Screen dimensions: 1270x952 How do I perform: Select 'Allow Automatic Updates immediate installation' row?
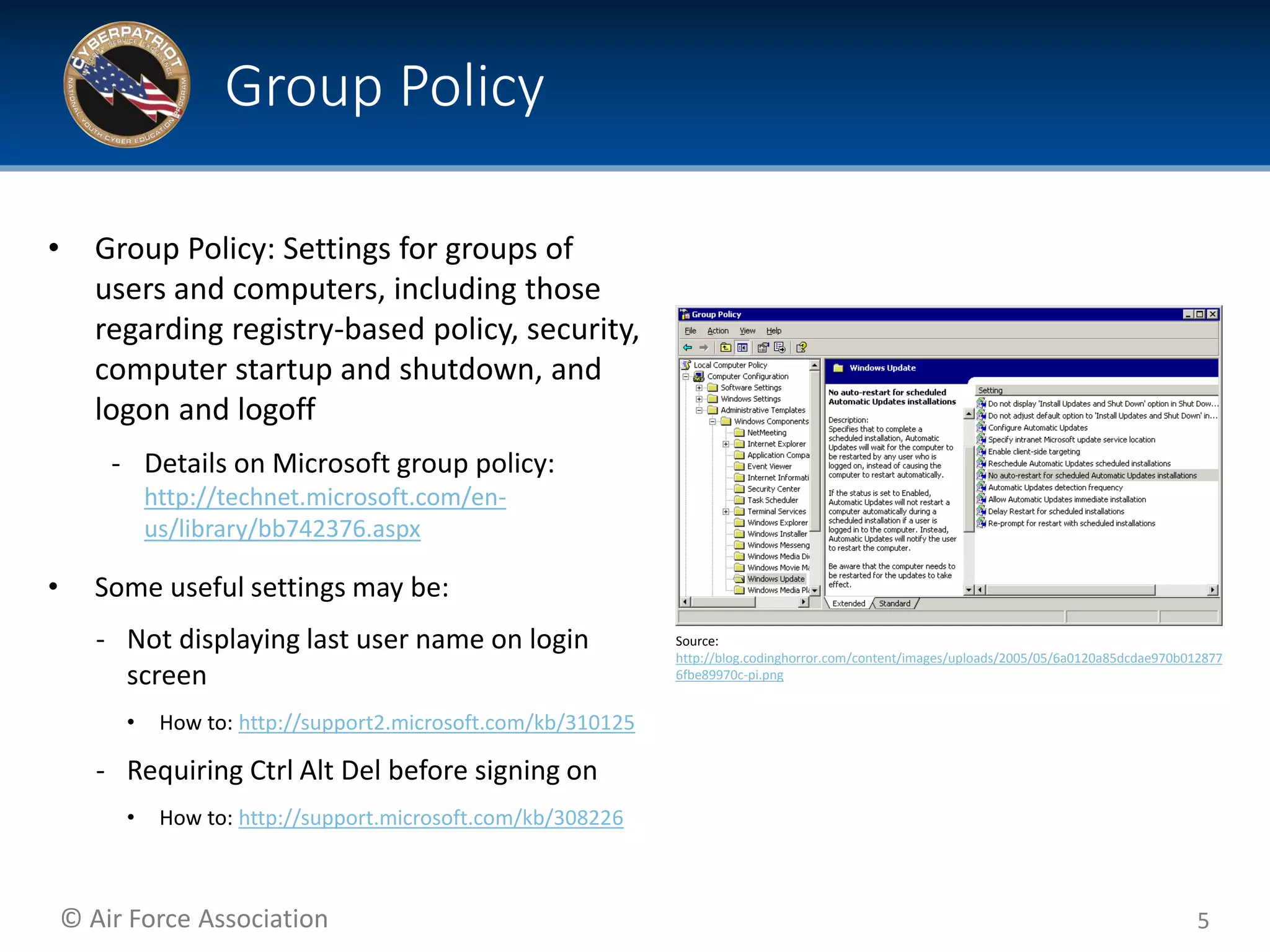click(x=1067, y=500)
